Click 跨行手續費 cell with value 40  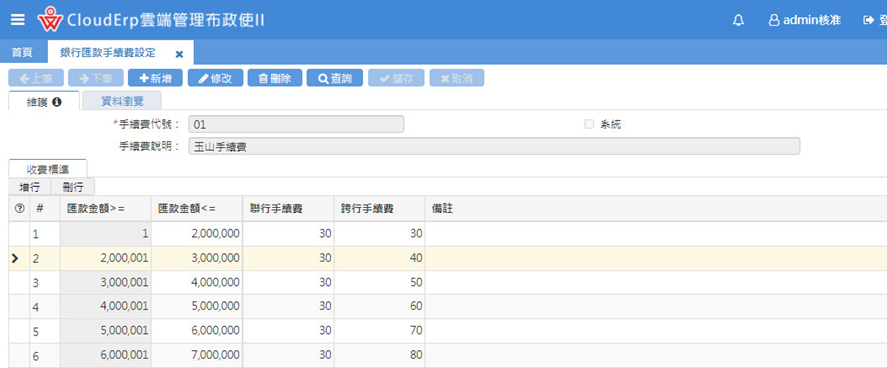coord(380,258)
